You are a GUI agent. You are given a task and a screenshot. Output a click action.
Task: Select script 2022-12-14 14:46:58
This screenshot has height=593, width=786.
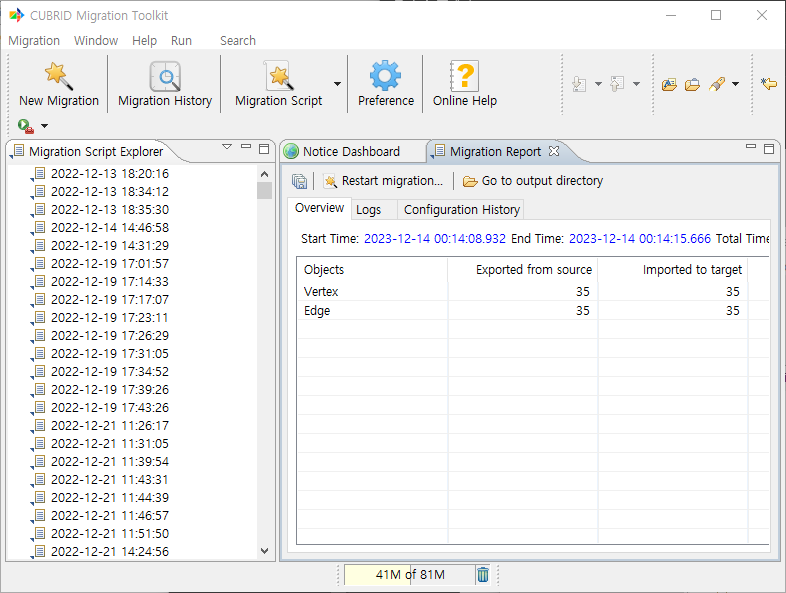click(x=110, y=228)
